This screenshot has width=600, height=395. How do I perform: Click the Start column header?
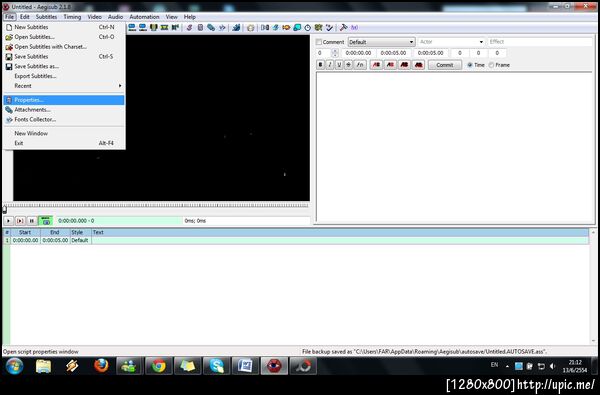pyautogui.click(x=25, y=232)
